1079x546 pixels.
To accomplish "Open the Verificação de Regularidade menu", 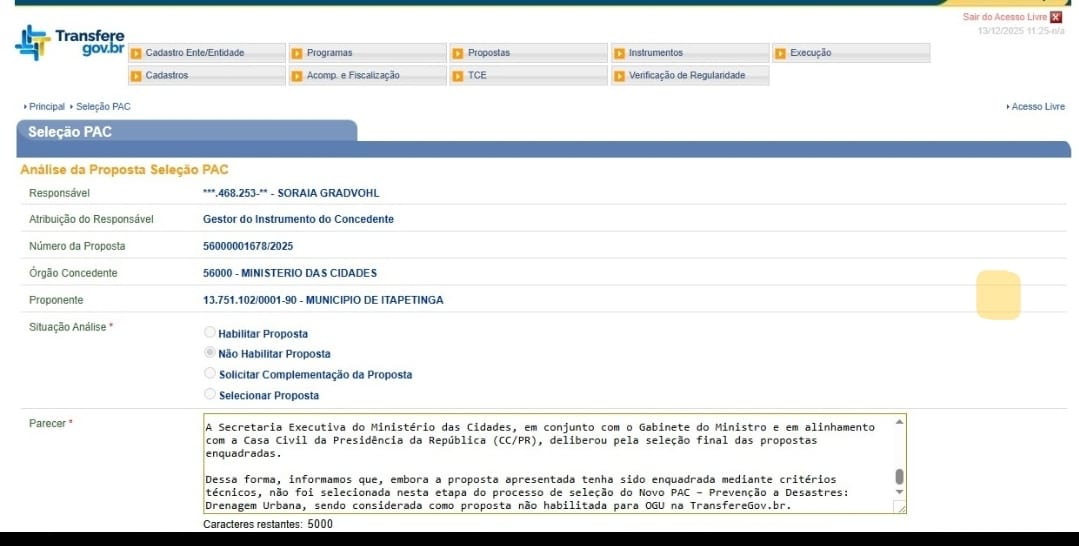I will pyautogui.click(x=686, y=76).
